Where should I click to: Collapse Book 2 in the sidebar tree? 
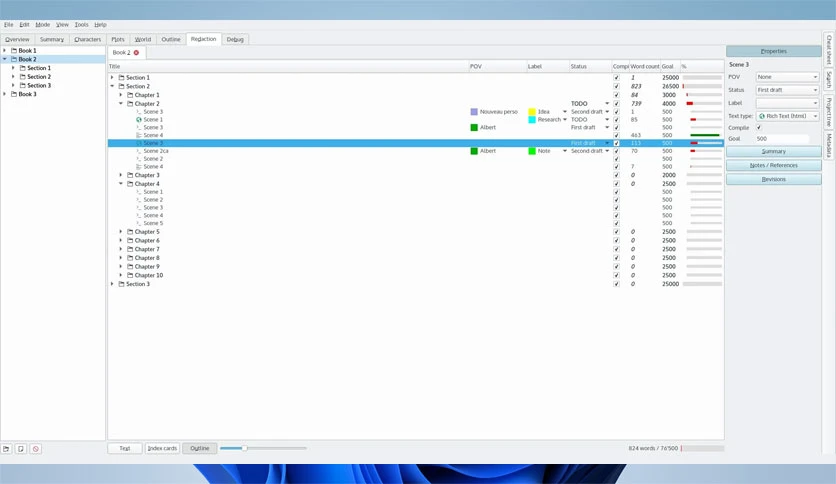point(5,59)
